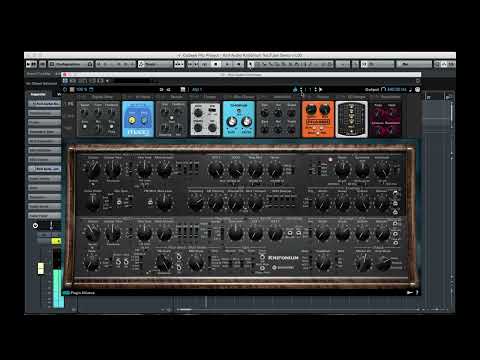Toggle the yellow channel button above meter
480x360 pixels.
tap(57, 241)
